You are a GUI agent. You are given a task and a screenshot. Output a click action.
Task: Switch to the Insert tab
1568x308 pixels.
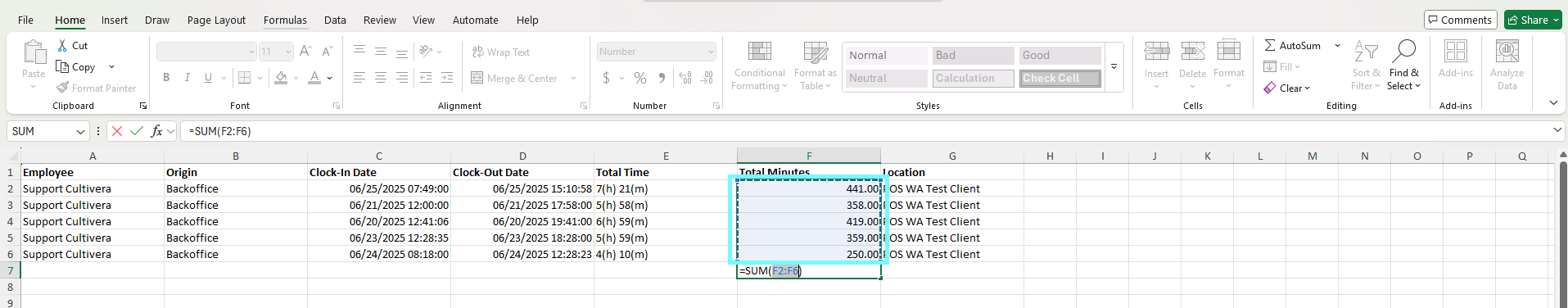(x=115, y=20)
